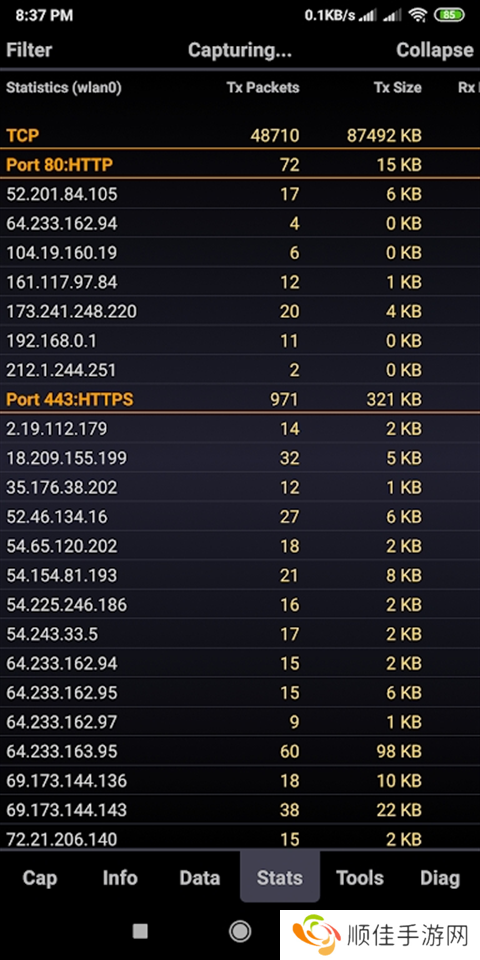The image size is (480, 960).
Task: Tap the battery indicator icon
Action: (449, 15)
